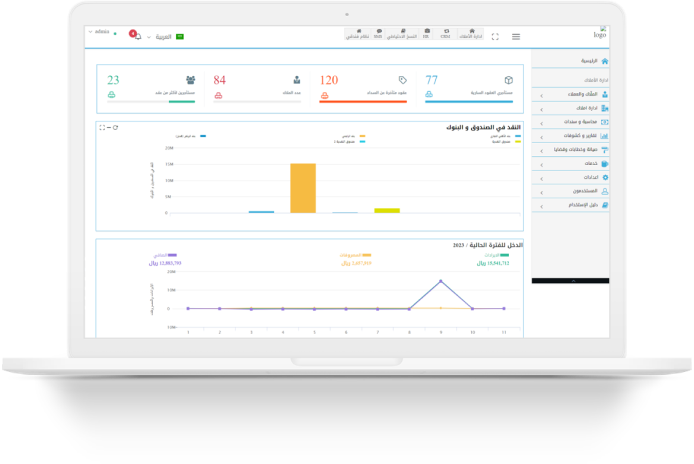Click the owner icon on card 84

point(297,80)
